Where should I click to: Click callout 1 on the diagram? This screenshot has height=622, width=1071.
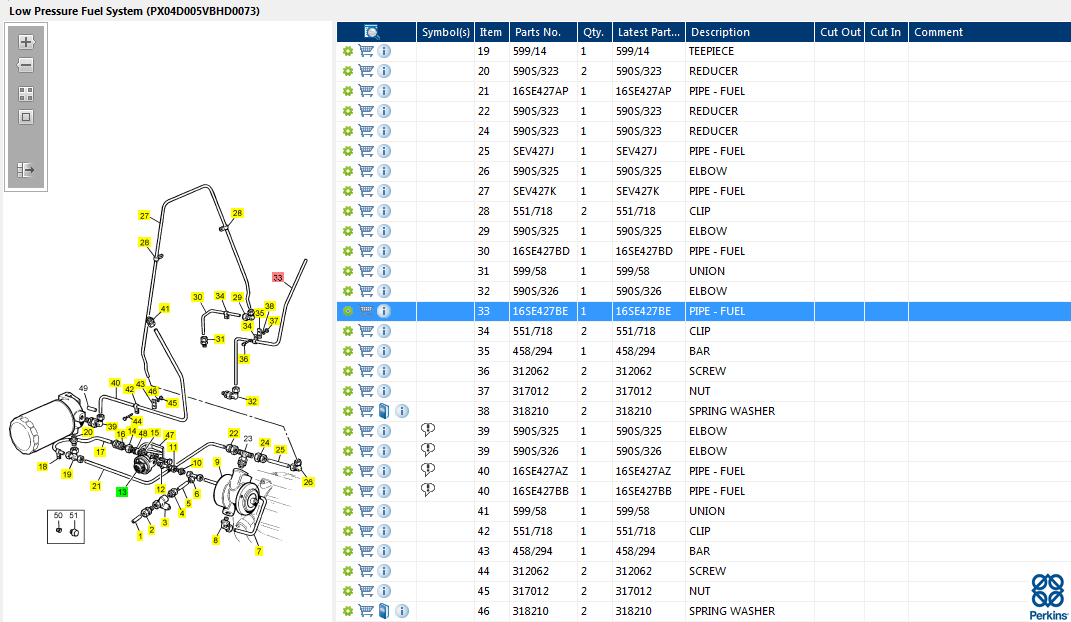pyautogui.click(x=140, y=536)
